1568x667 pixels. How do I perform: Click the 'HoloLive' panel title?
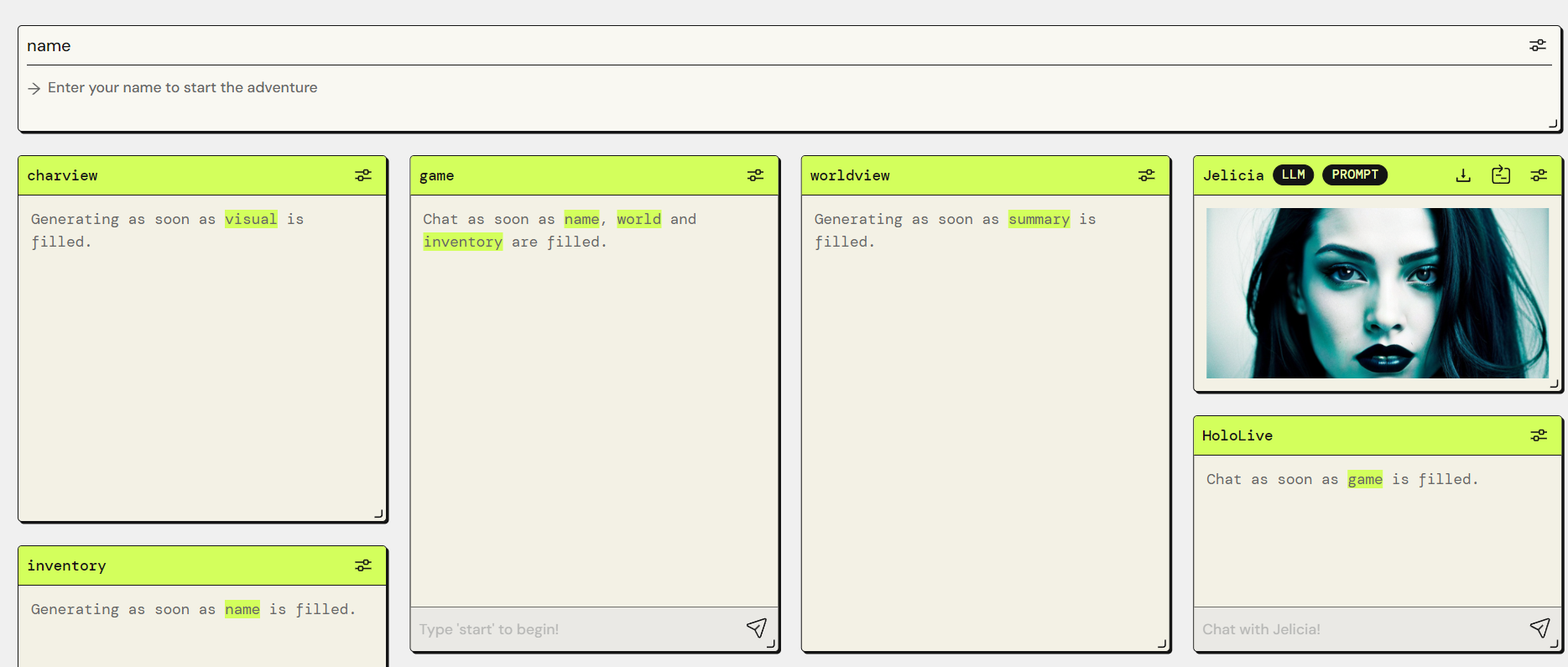coord(1237,435)
